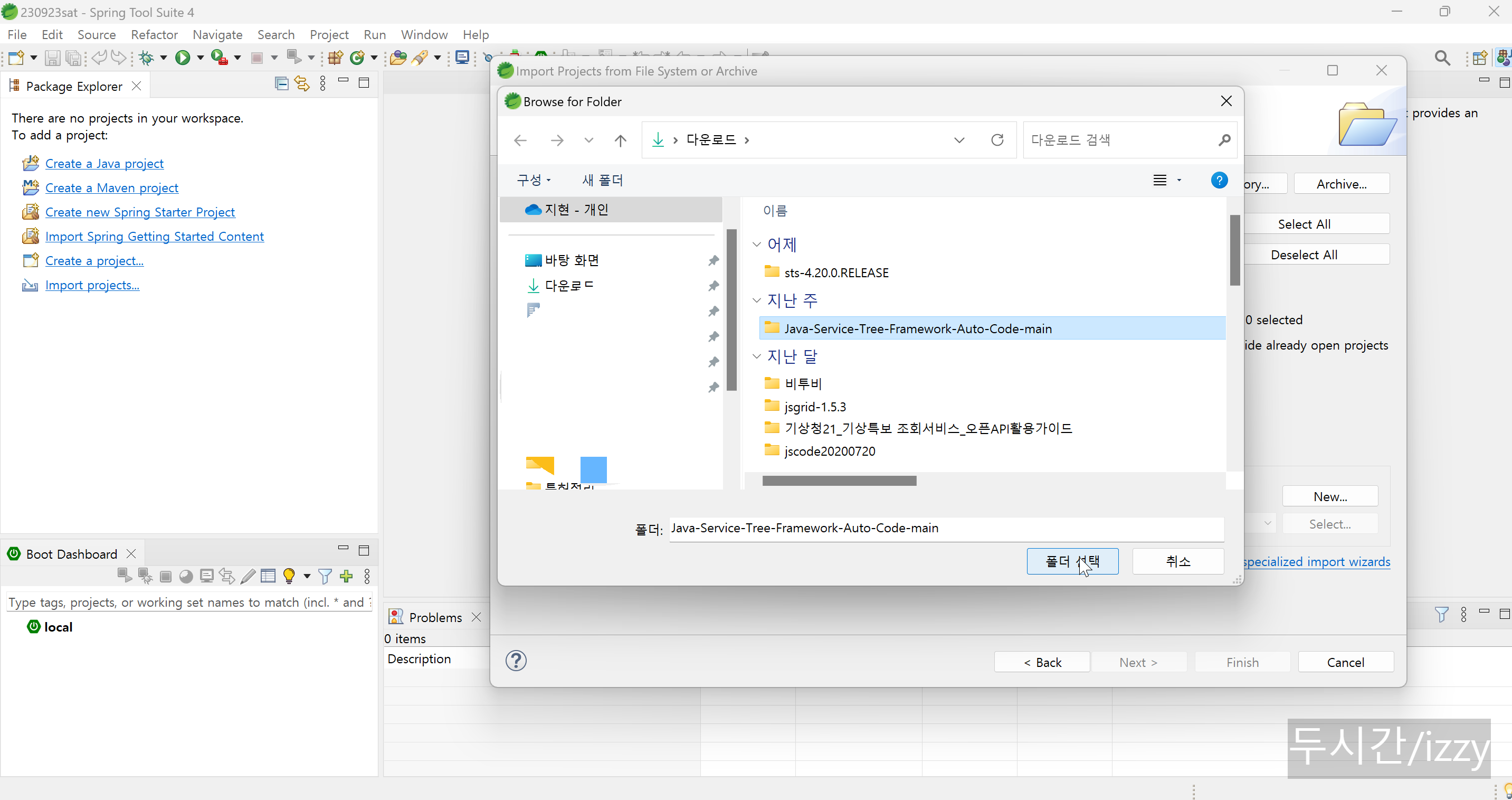Click the green Run toolbar icon

(x=183, y=58)
